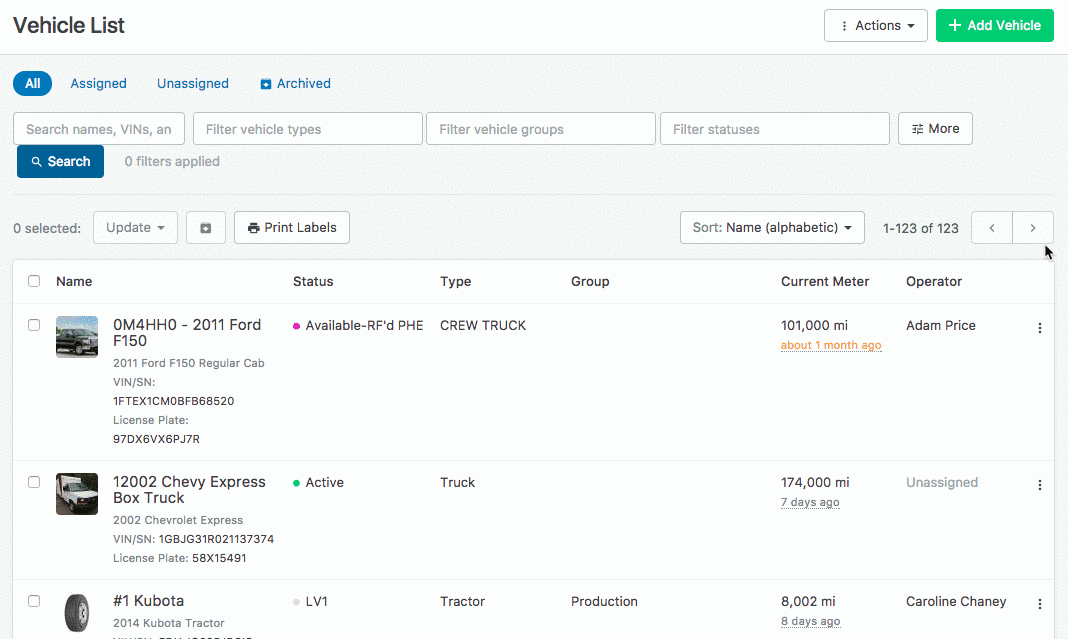
Task: Open row menu for #1 Kubota
Action: [1039, 604]
